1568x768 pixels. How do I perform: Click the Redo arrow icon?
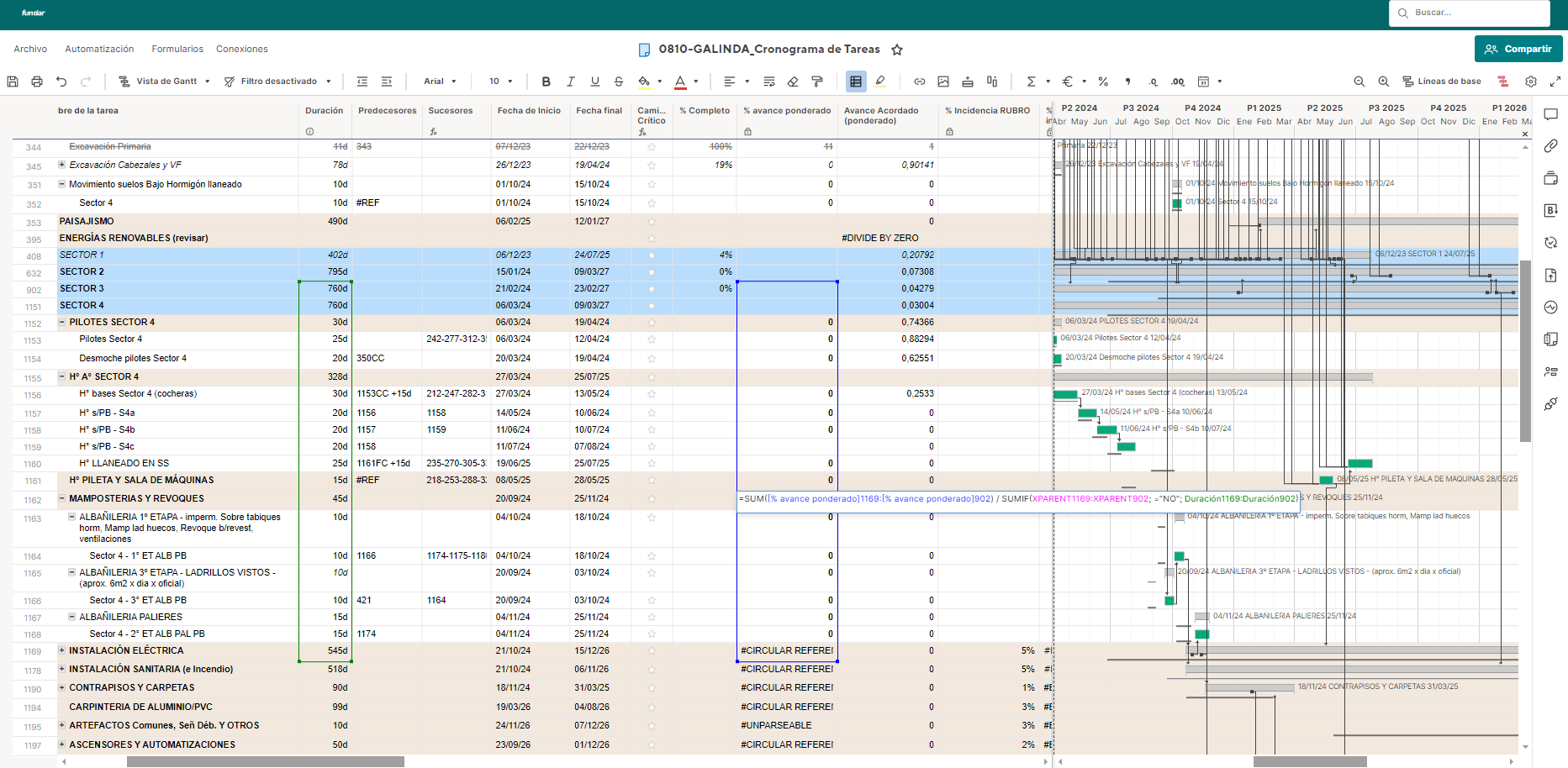(86, 82)
